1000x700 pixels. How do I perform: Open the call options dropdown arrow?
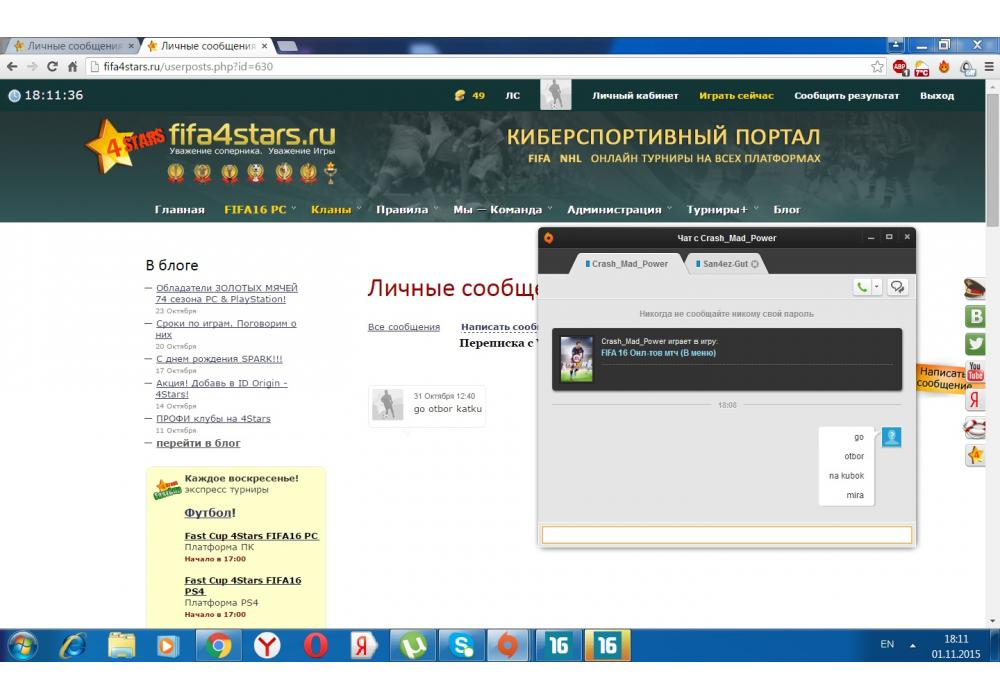[x=877, y=287]
